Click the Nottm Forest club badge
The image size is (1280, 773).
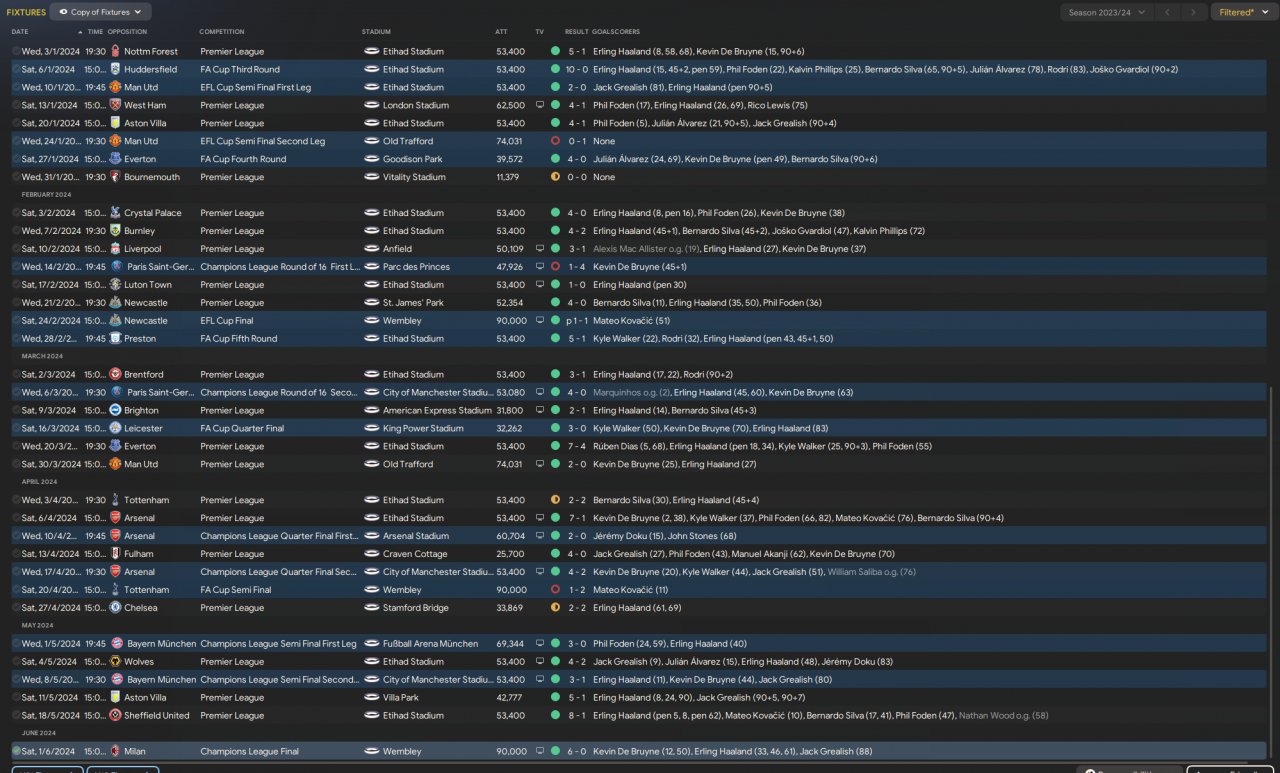116,51
